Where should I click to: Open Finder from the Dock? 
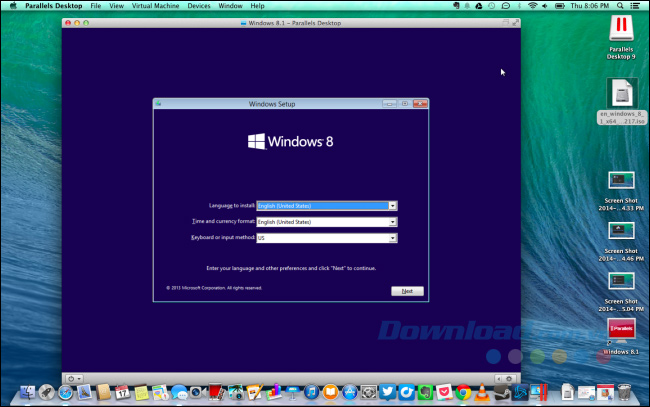point(27,392)
